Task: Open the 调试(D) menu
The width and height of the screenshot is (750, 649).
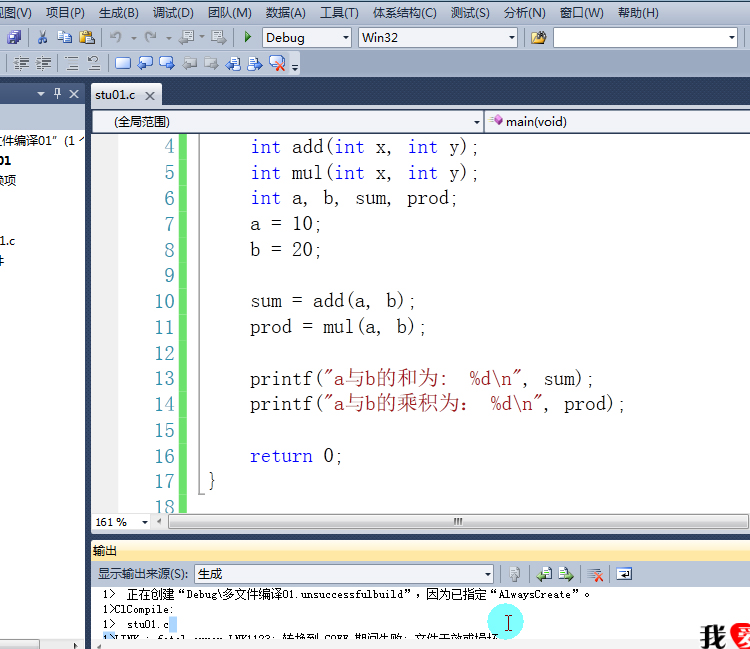Action: (x=173, y=13)
